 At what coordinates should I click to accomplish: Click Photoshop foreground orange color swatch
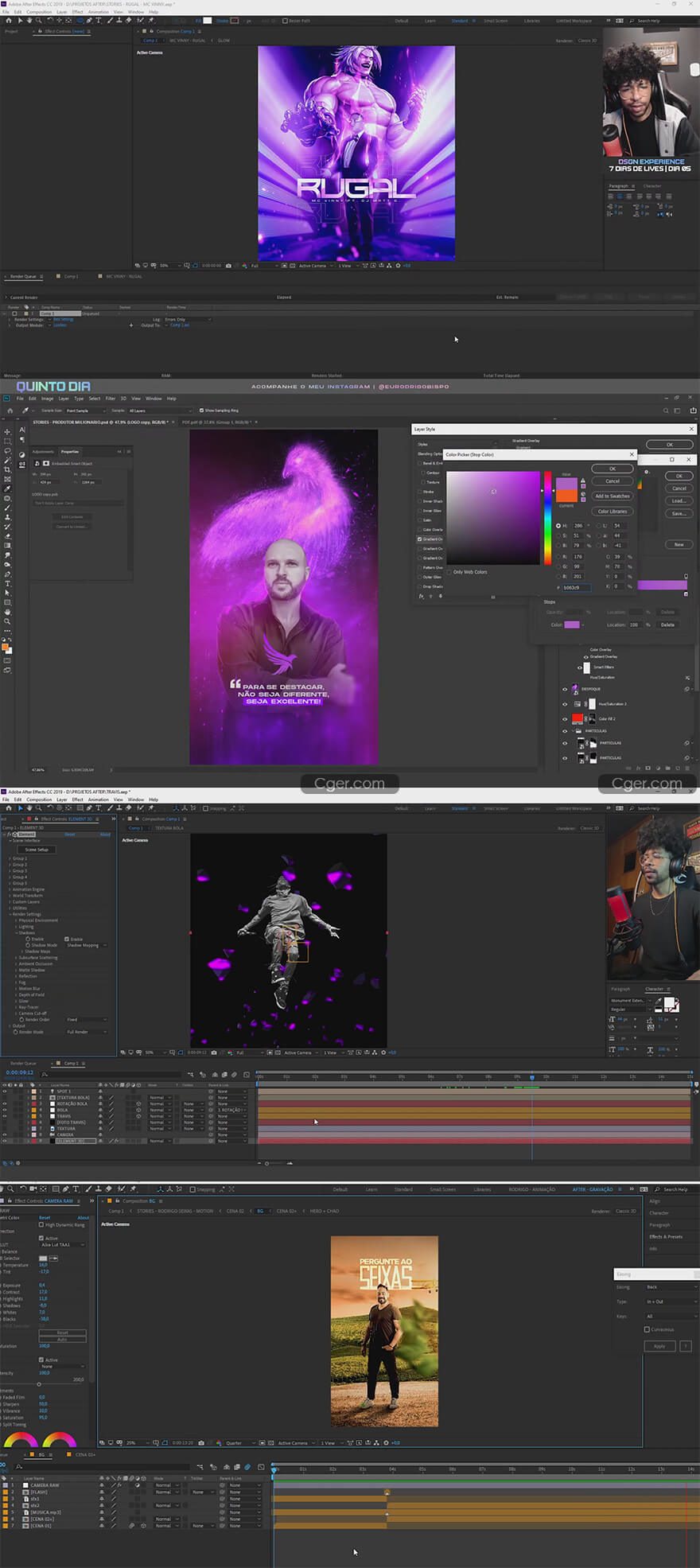[x=6, y=648]
